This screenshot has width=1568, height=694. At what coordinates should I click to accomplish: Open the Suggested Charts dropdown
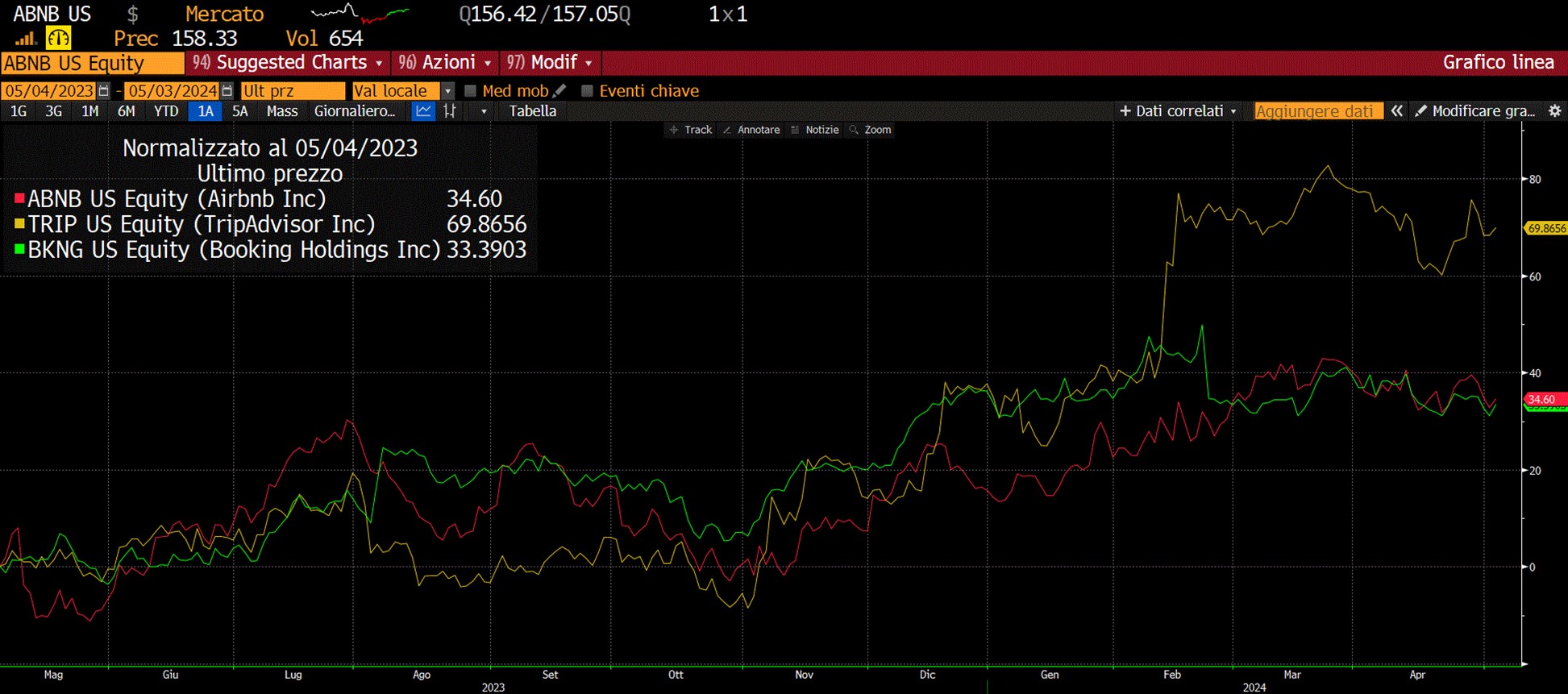(288, 63)
